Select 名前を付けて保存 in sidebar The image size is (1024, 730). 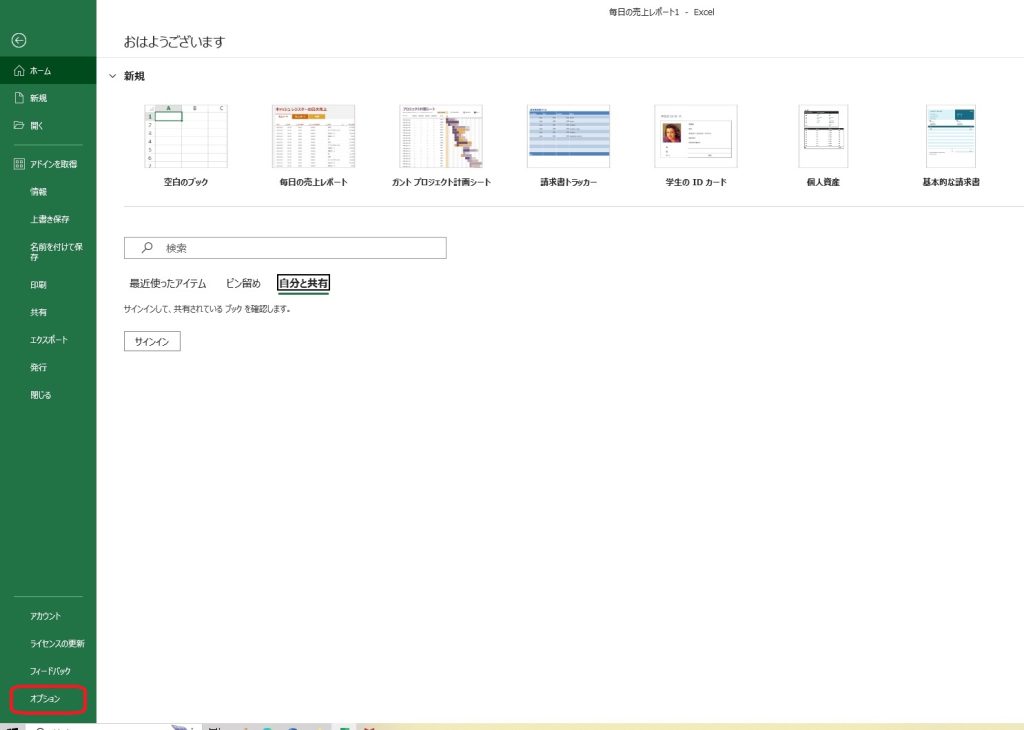[x=55, y=251]
